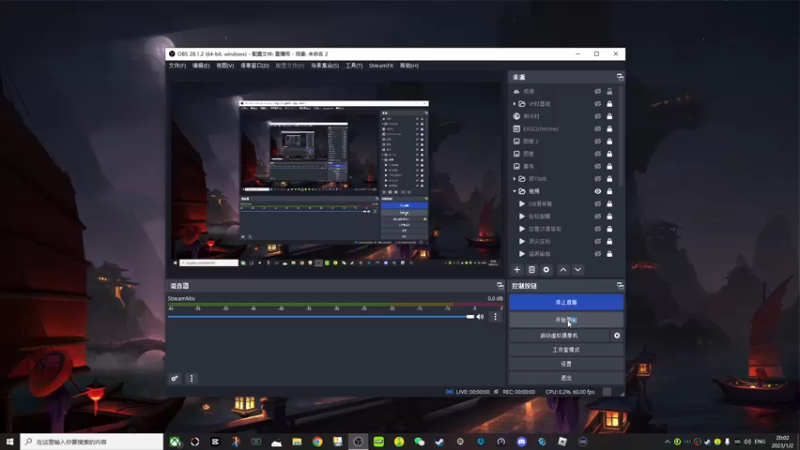This screenshot has height=450, width=800.
Task: Click 停止直播 to stop streaming
Action: click(566, 302)
